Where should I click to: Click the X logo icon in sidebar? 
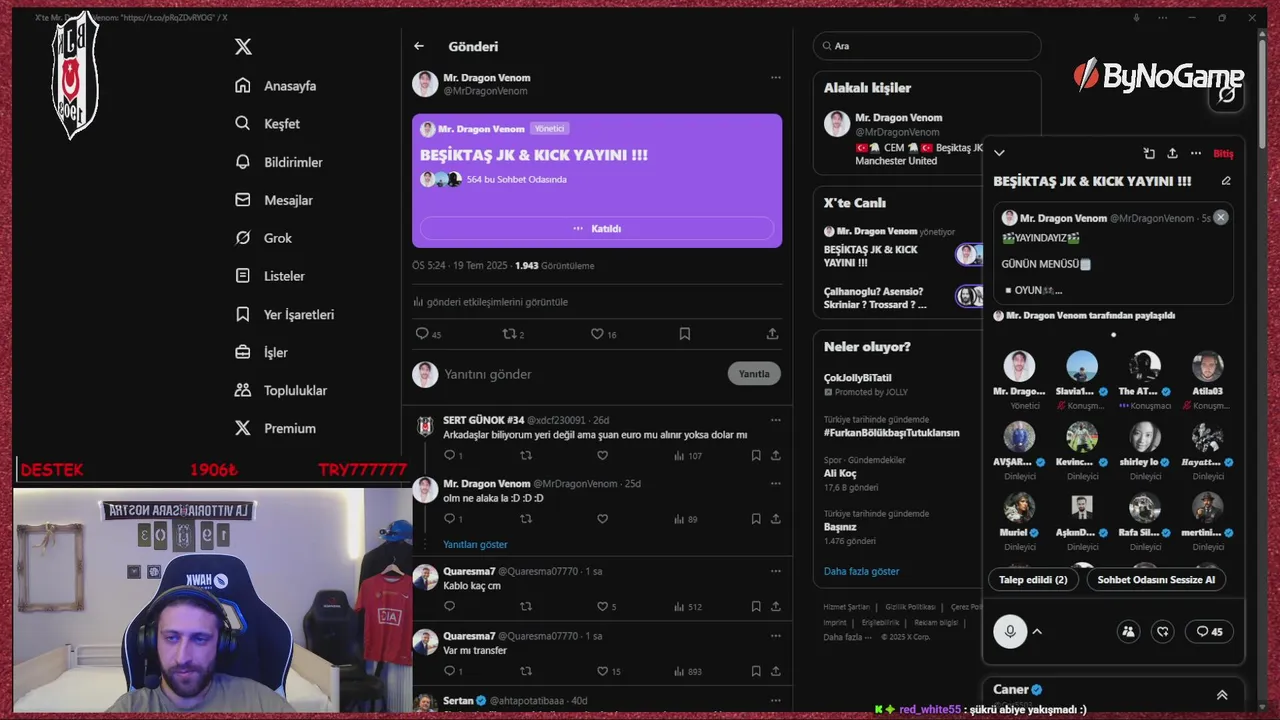(243, 47)
